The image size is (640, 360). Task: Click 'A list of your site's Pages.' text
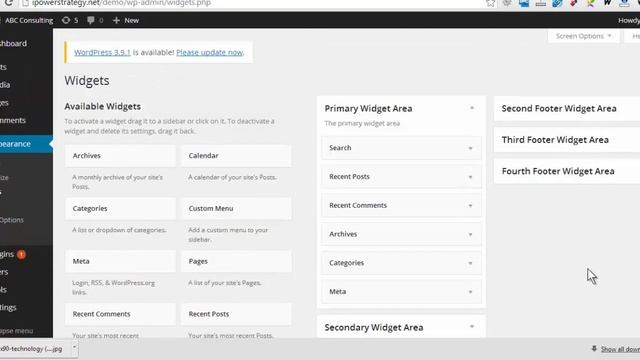coord(224,282)
